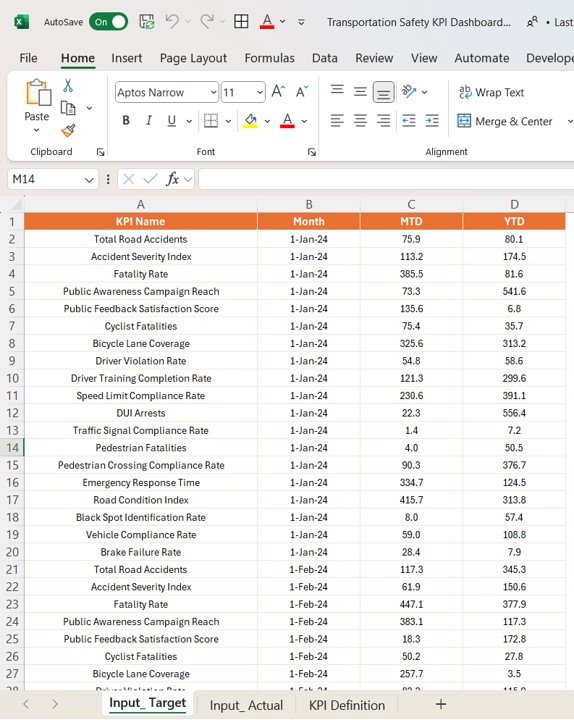
Task: Click the Name Box showing M14
Action: [x=45, y=179]
